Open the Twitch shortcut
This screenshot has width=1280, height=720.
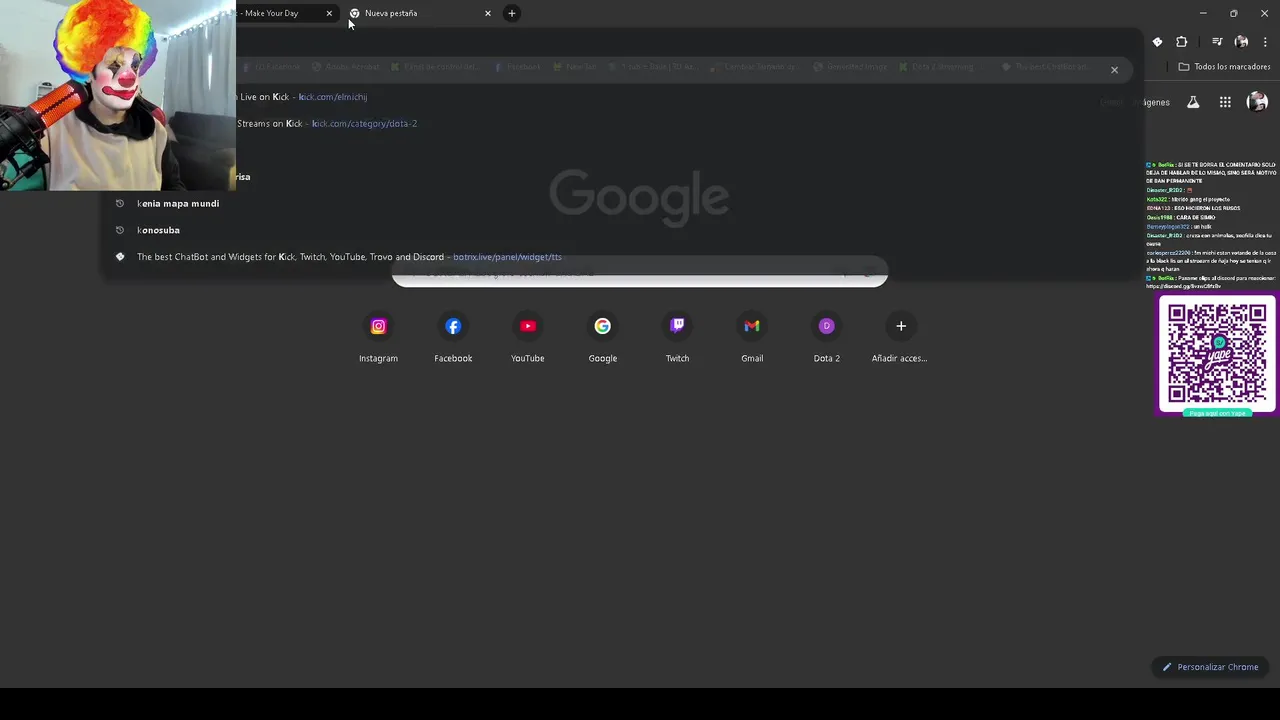(677, 338)
